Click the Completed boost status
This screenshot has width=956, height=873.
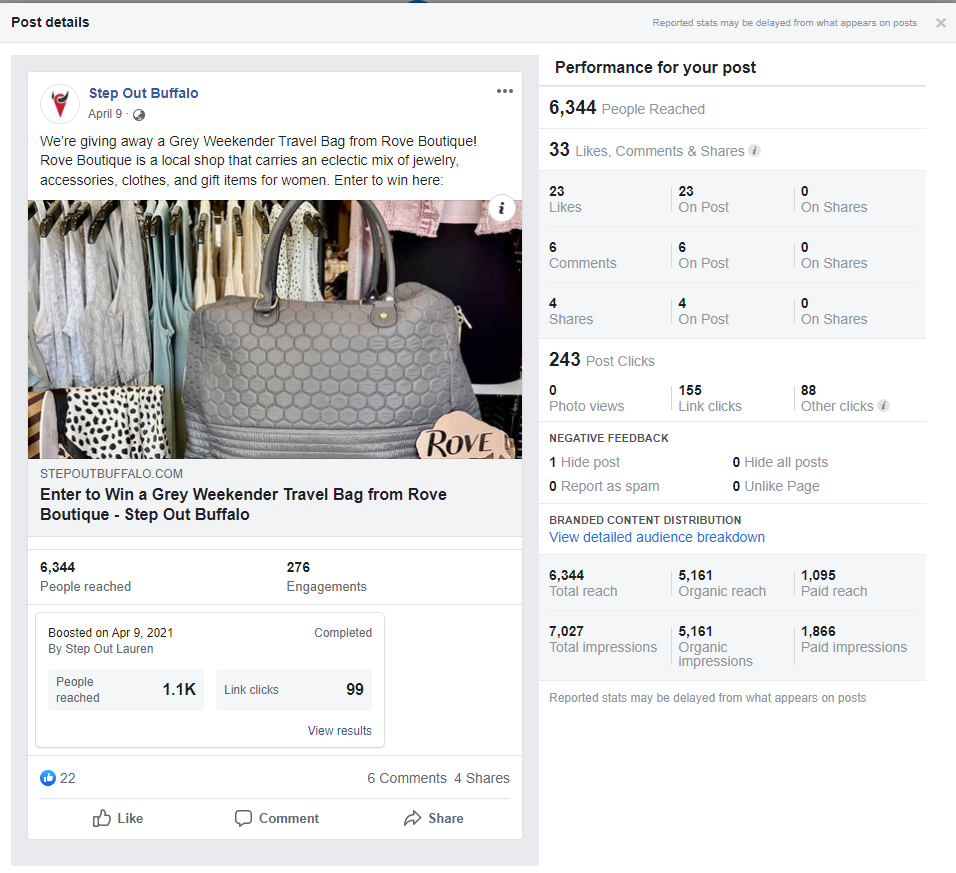(x=343, y=633)
